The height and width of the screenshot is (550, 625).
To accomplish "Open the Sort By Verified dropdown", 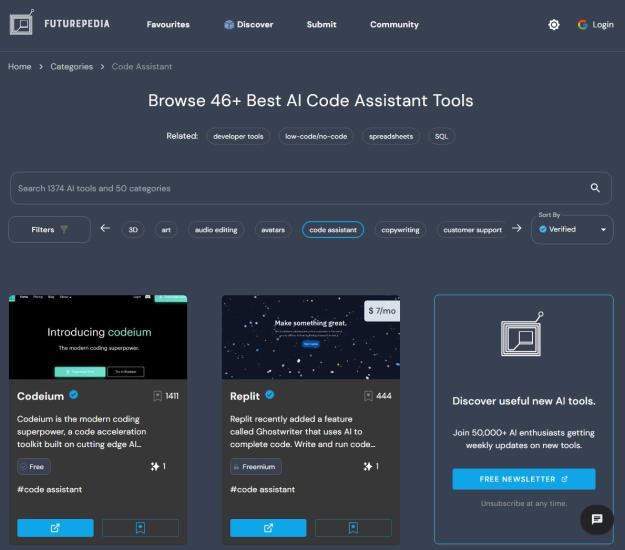I will click(x=572, y=230).
